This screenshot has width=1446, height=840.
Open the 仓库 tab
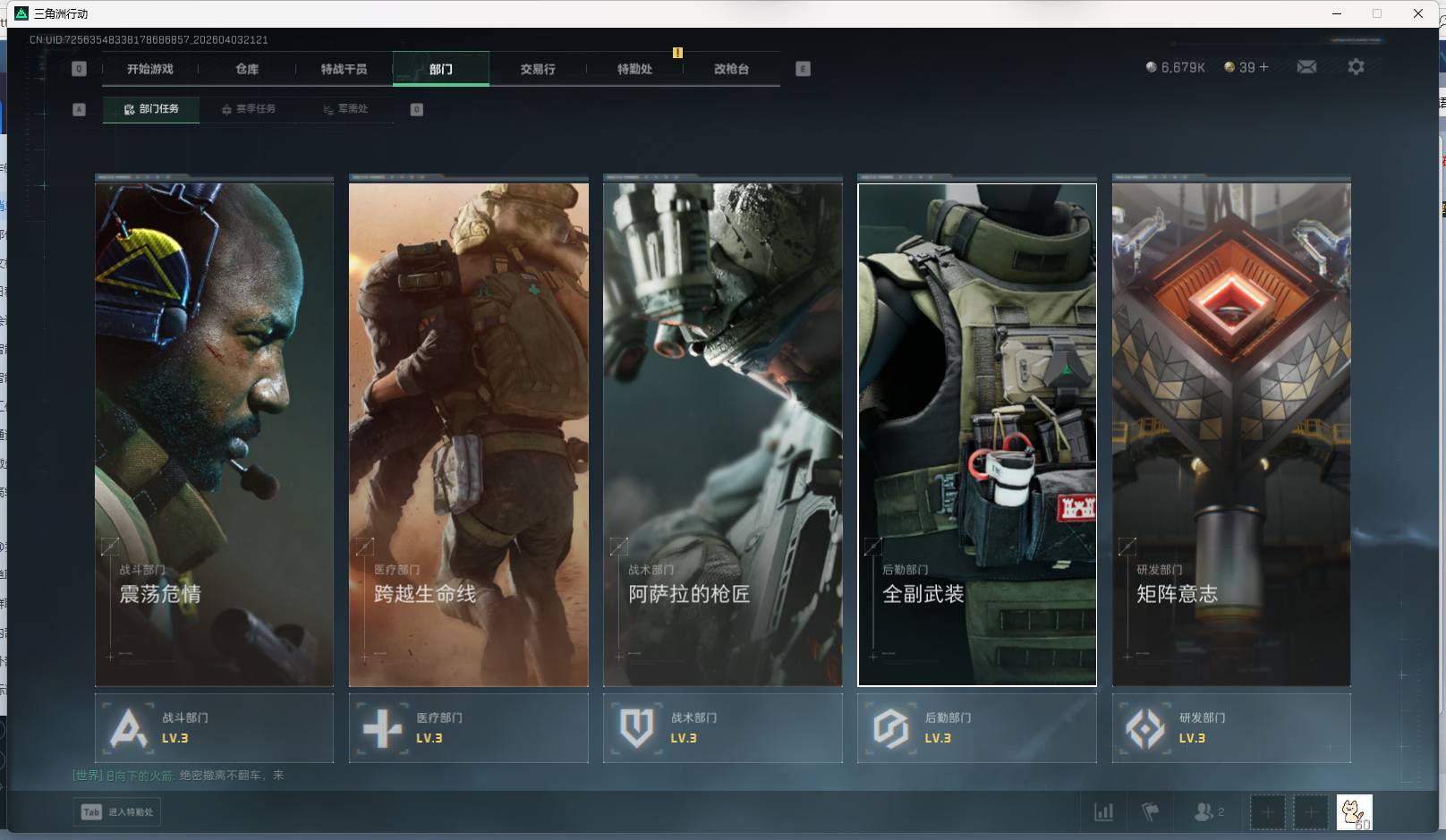coord(247,69)
